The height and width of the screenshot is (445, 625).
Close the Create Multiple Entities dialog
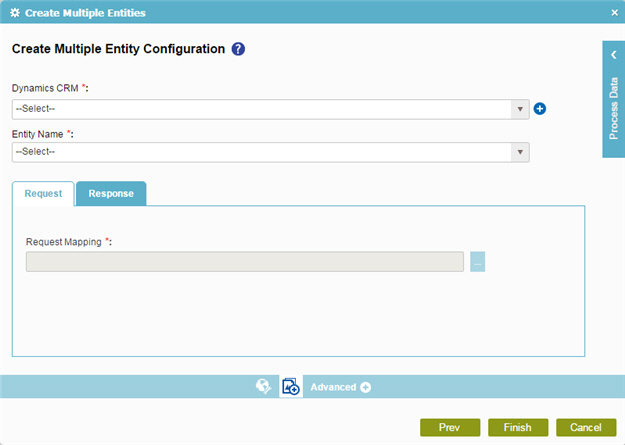(615, 13)
